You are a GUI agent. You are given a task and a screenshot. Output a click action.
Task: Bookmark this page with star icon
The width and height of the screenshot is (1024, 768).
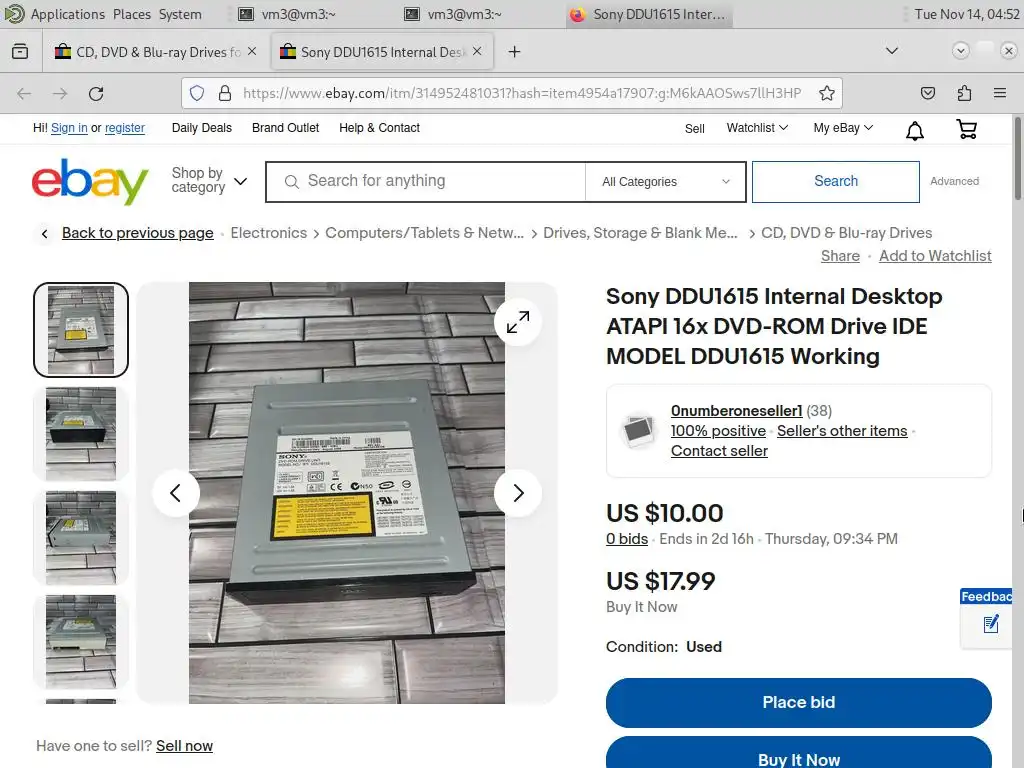pos(827,93)
